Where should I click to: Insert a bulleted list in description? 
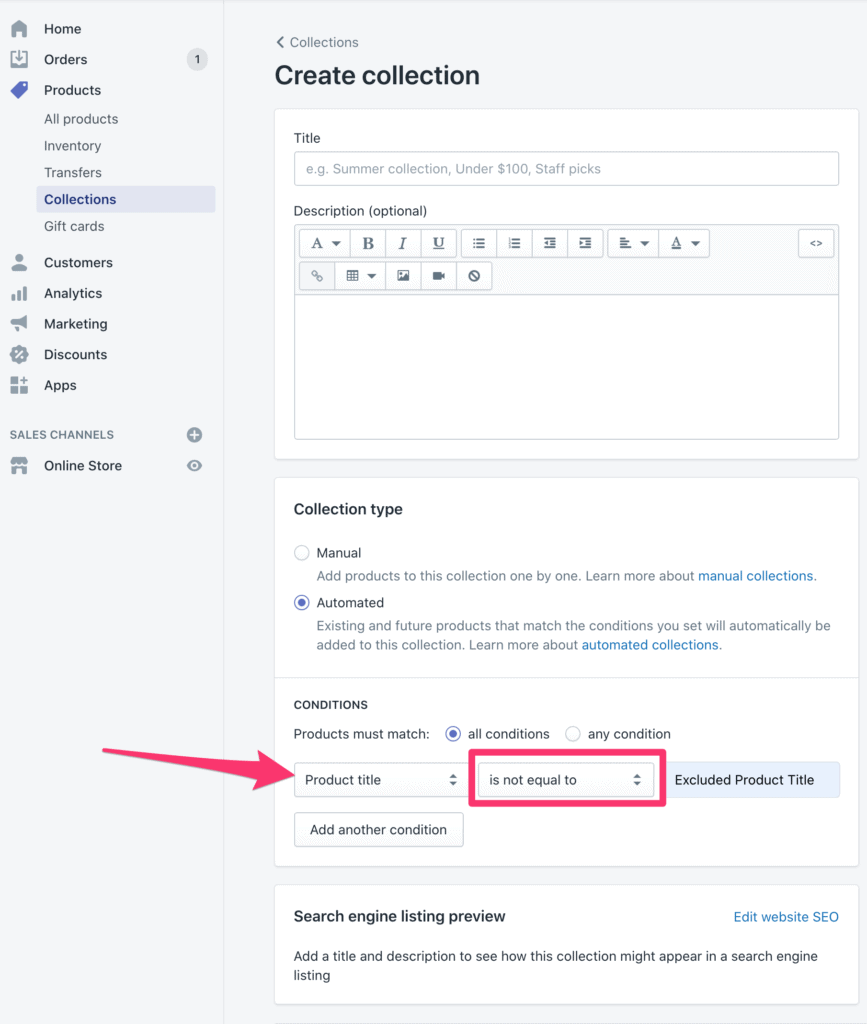pos(479,244)
